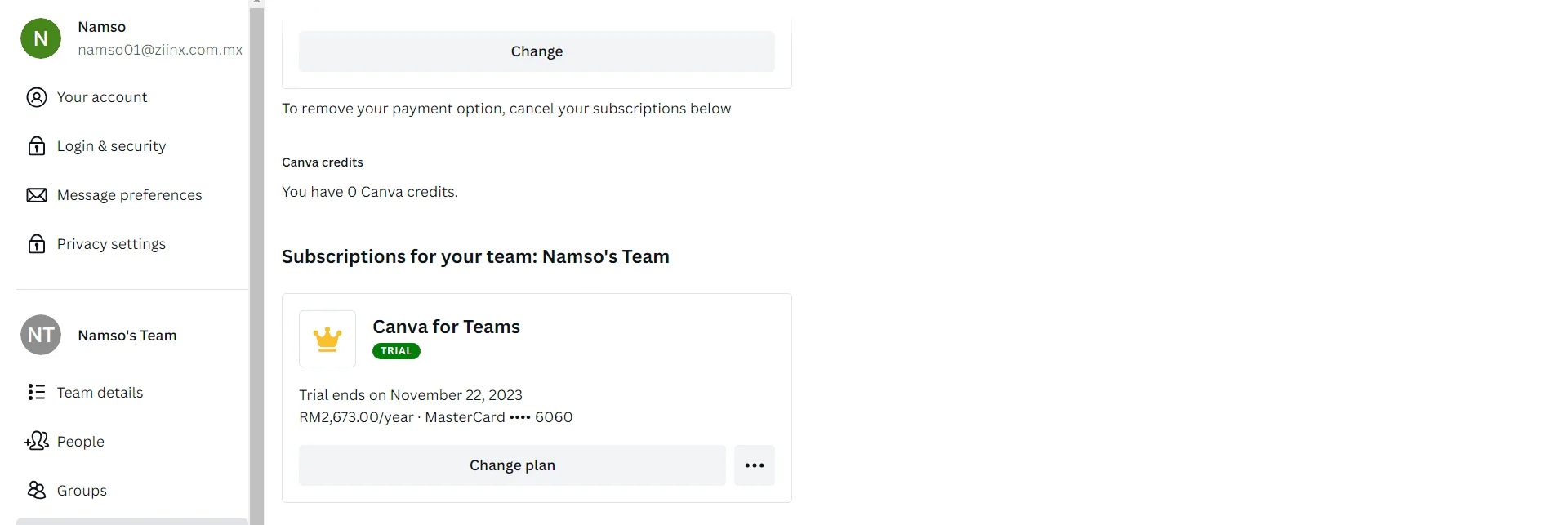Click the Your account person icon
This screenshot has height=525, width=1568.
(37, 97)
